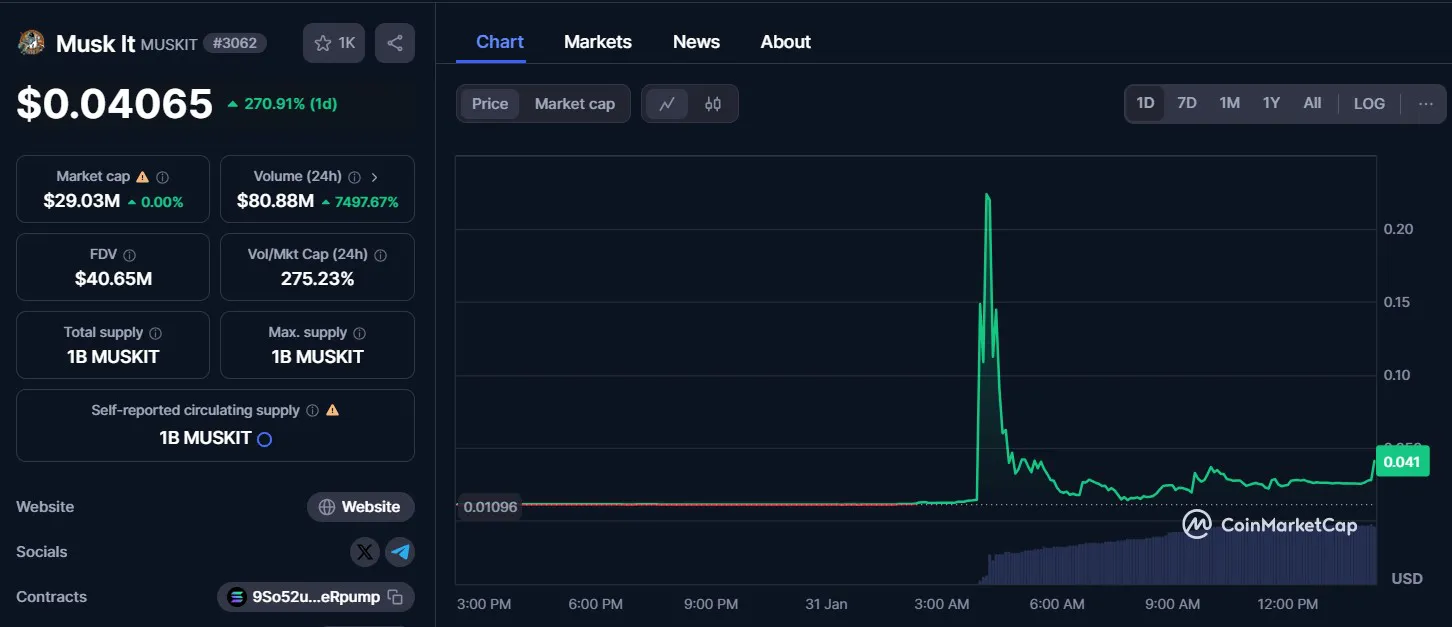
Task: Click the 0.01096 baseline price label
Action: 490,507
